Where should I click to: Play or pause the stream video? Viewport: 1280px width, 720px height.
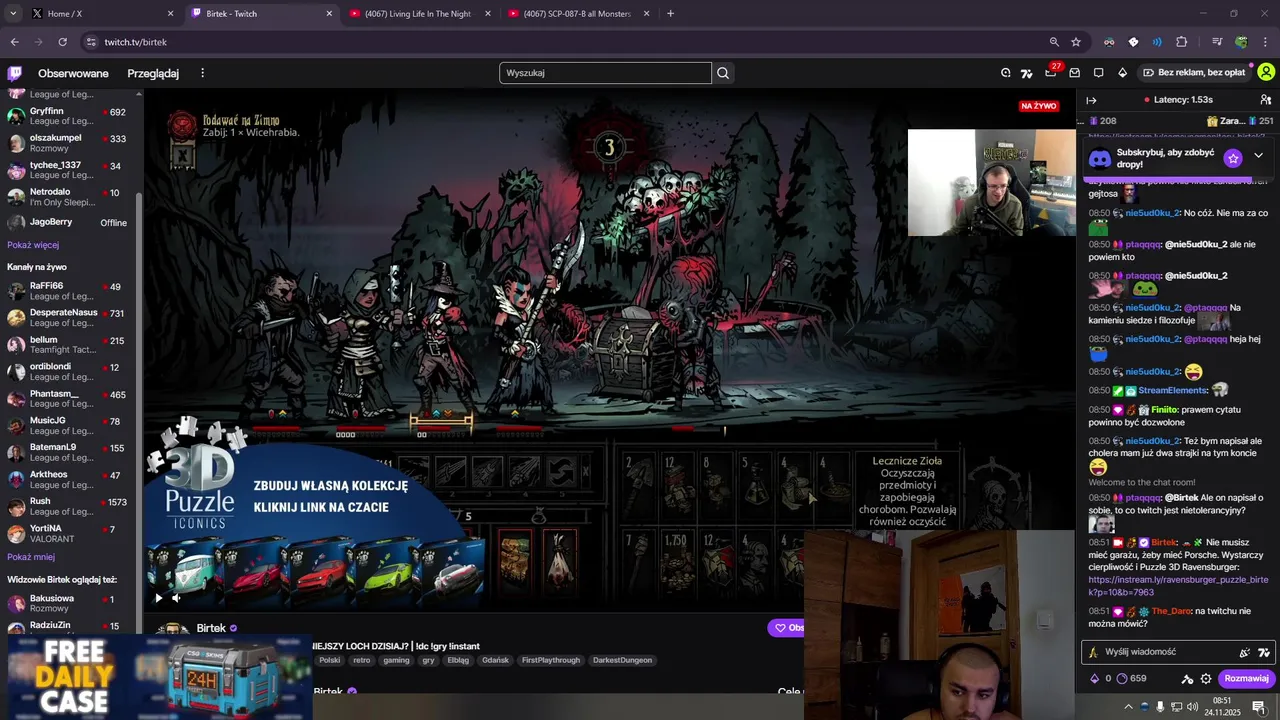coord(158,598)
